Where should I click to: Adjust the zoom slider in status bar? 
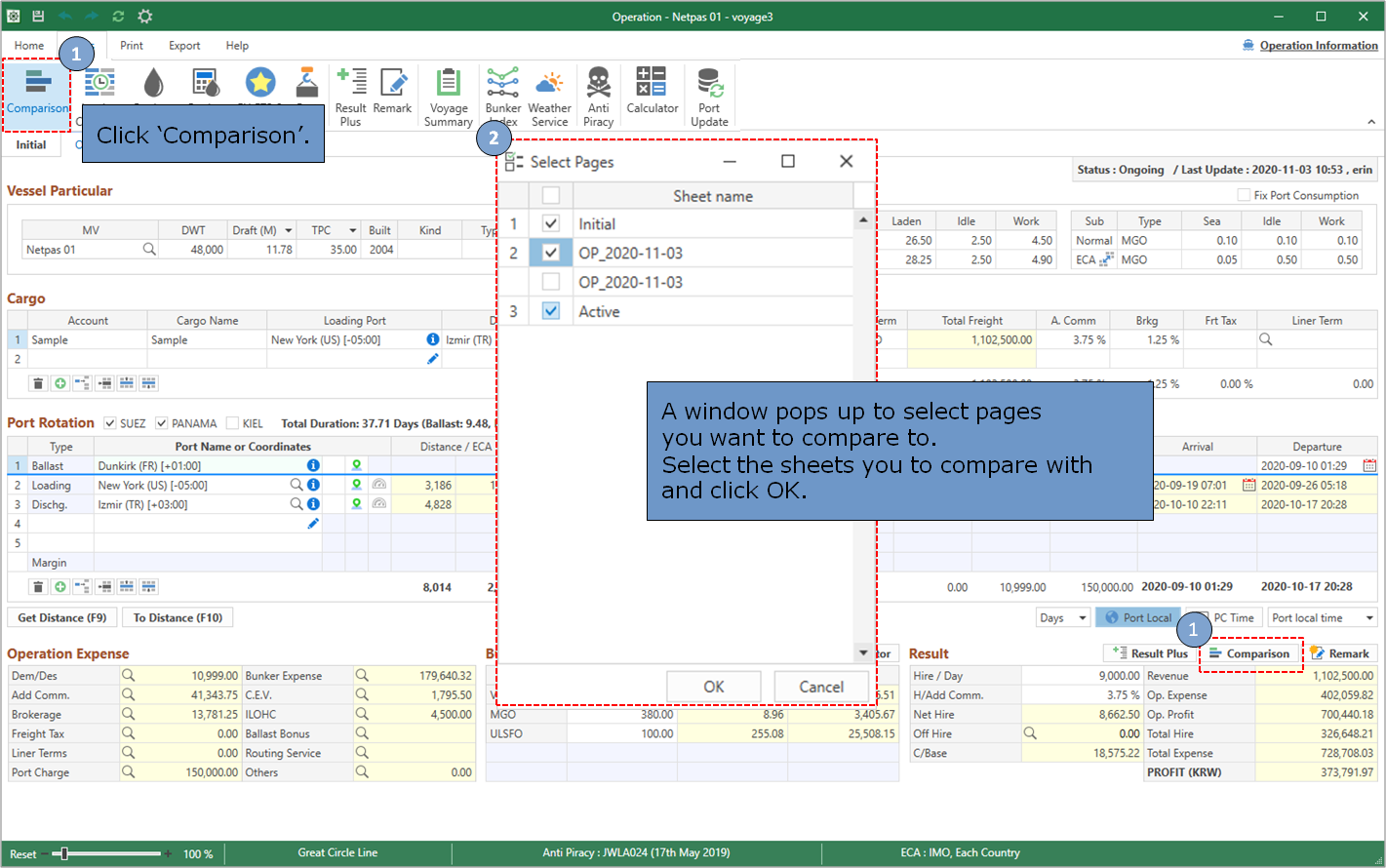point(64,854)
